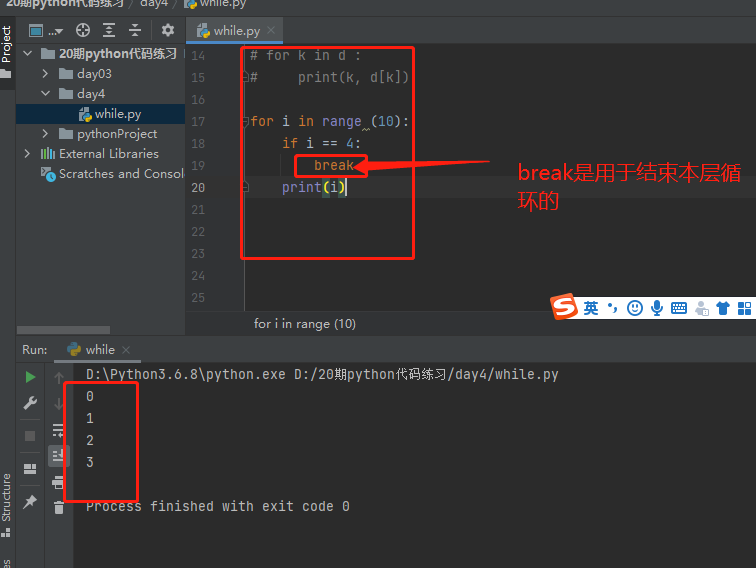Select the day03 folder label
The height and width of the screenshot is (568, 756).
[94, 74]
